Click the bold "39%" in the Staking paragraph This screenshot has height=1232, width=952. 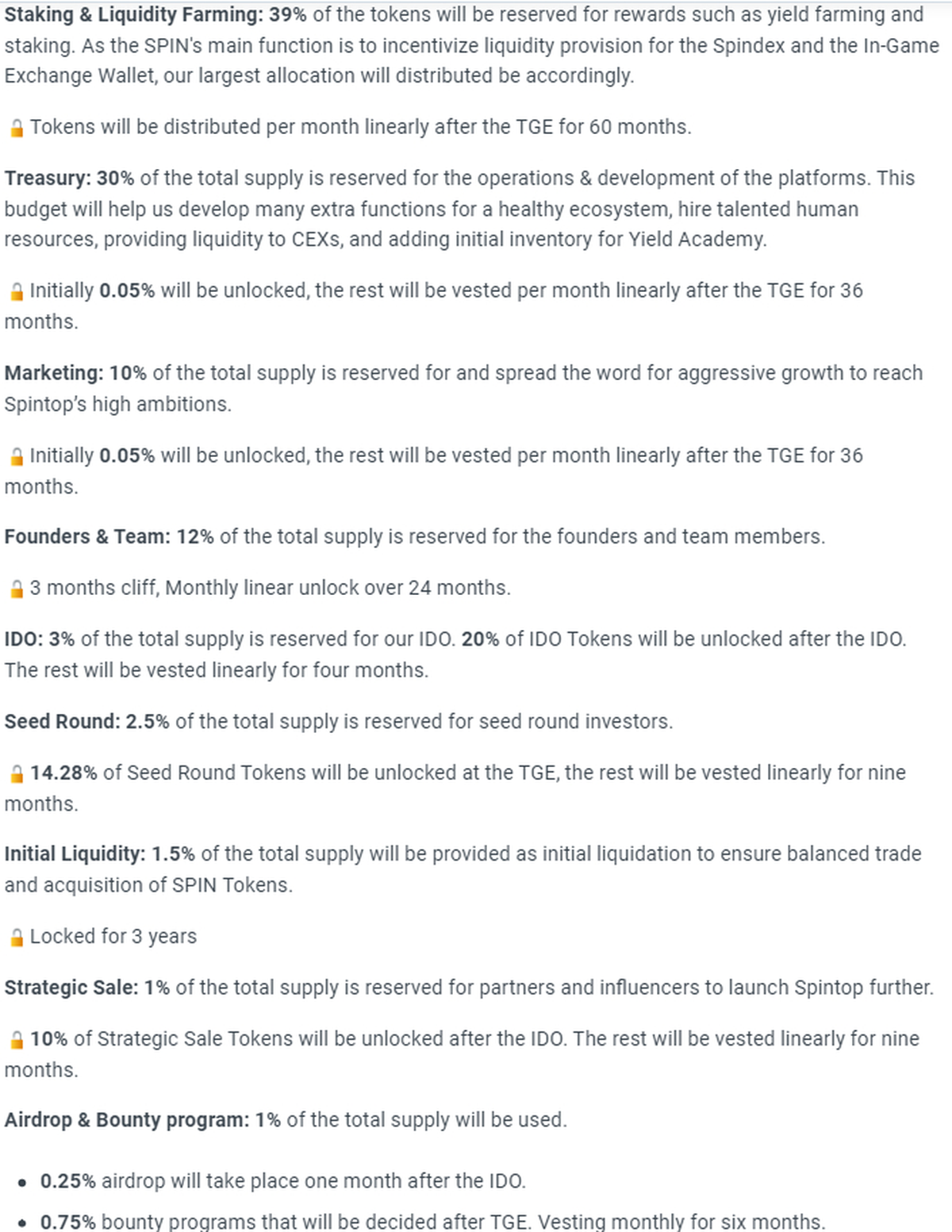[288, 15]
